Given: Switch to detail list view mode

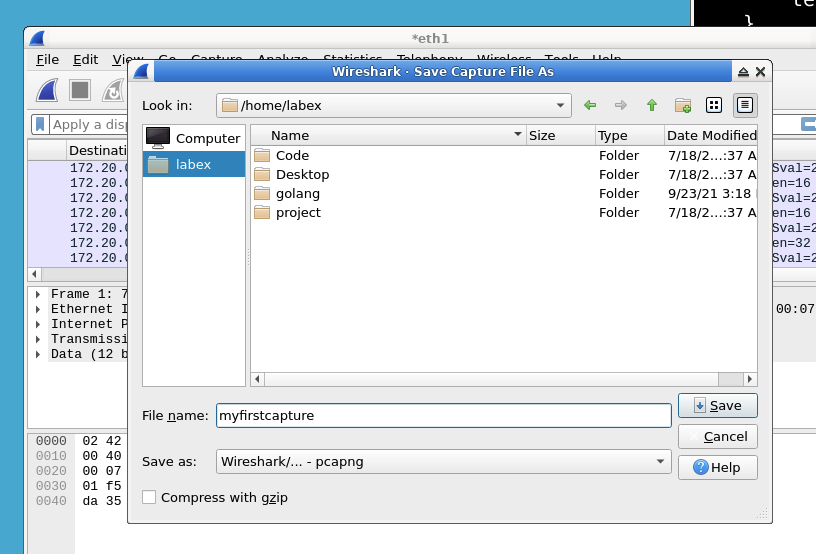Looking at the screenshot, I should [x=744, y=105].
